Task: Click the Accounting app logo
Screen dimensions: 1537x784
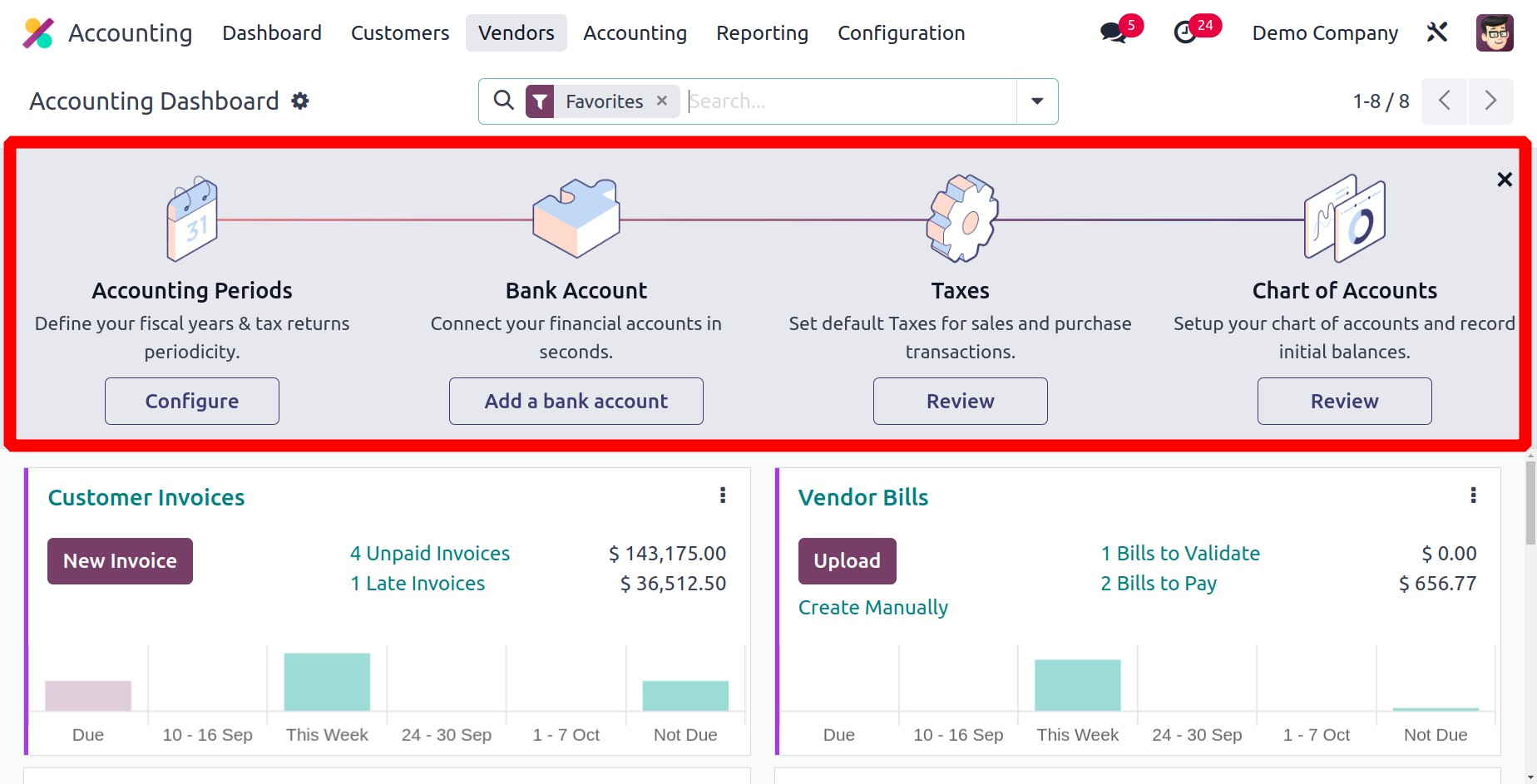Action: pyautogui.click(x=38, y=33)
